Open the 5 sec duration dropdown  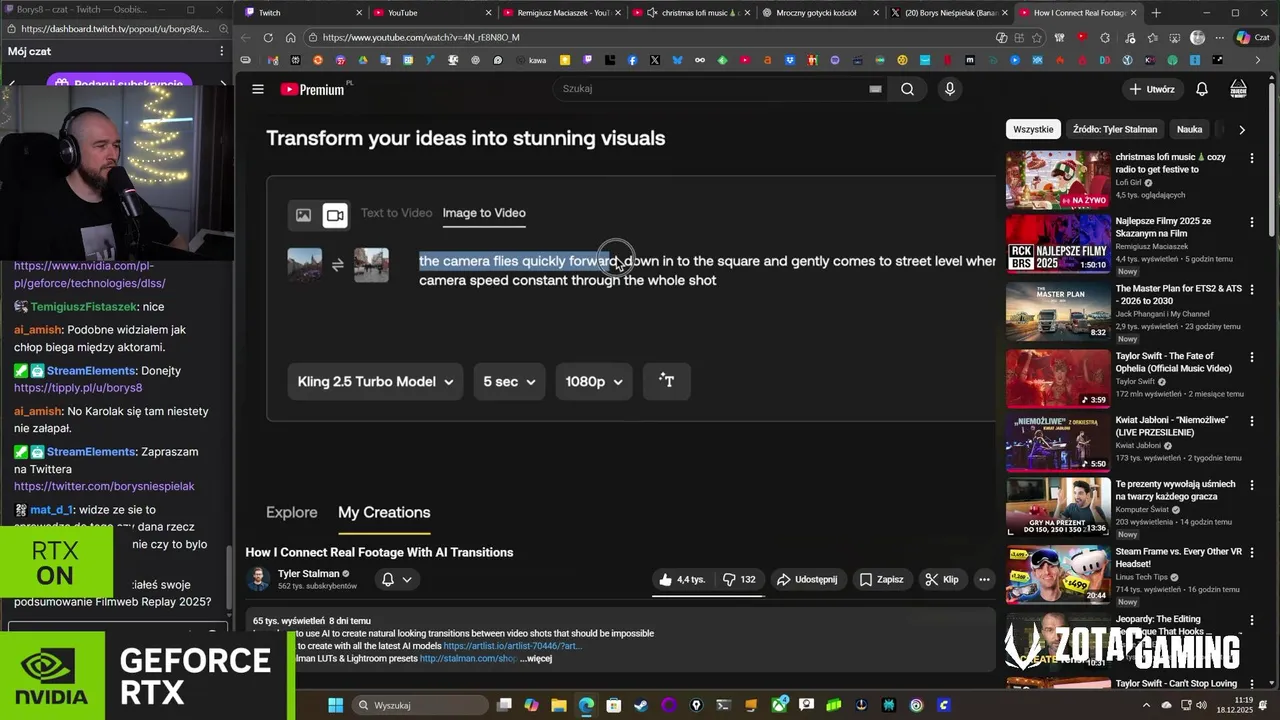tap(509, 382)
